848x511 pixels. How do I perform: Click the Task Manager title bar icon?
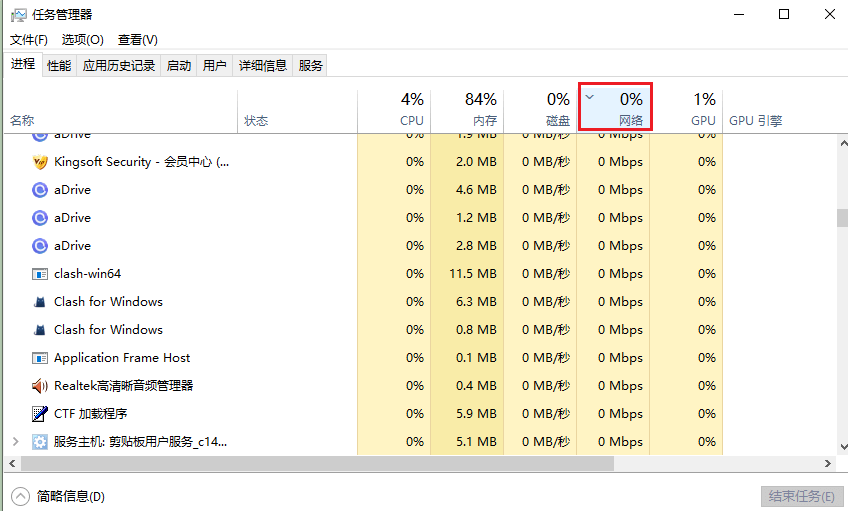(18, 15)
